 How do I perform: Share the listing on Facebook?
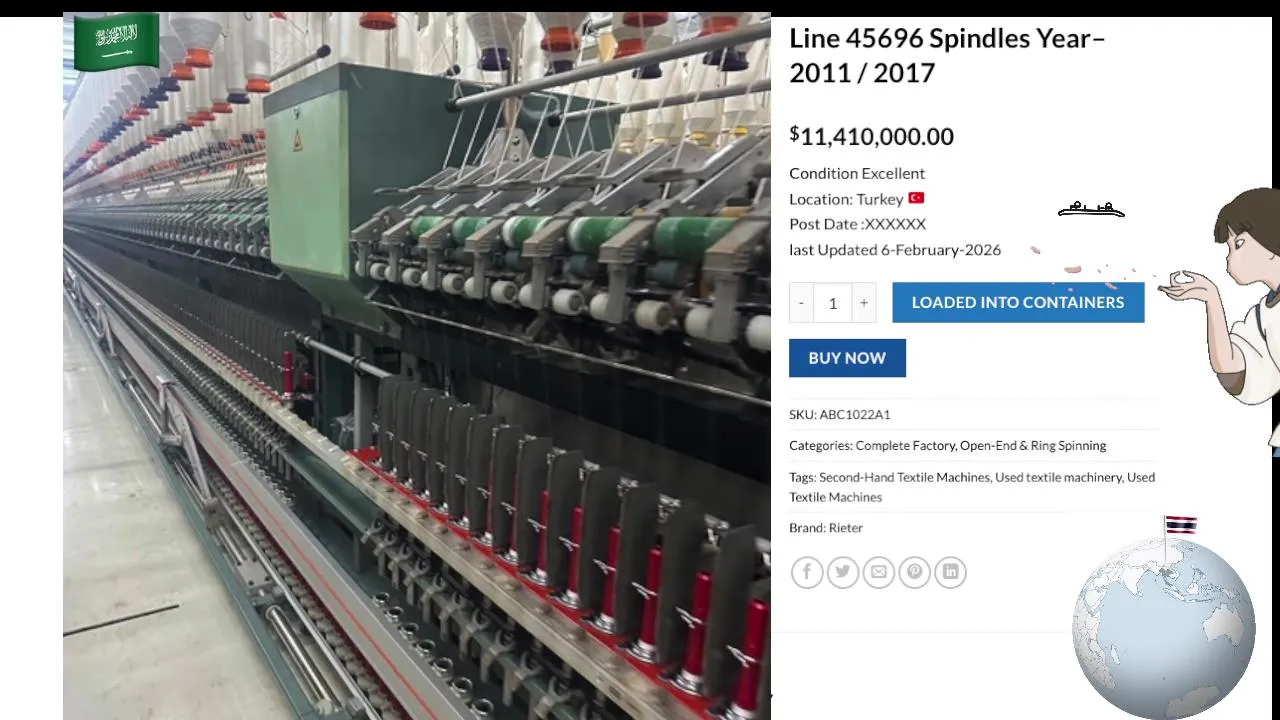[807, 572]
